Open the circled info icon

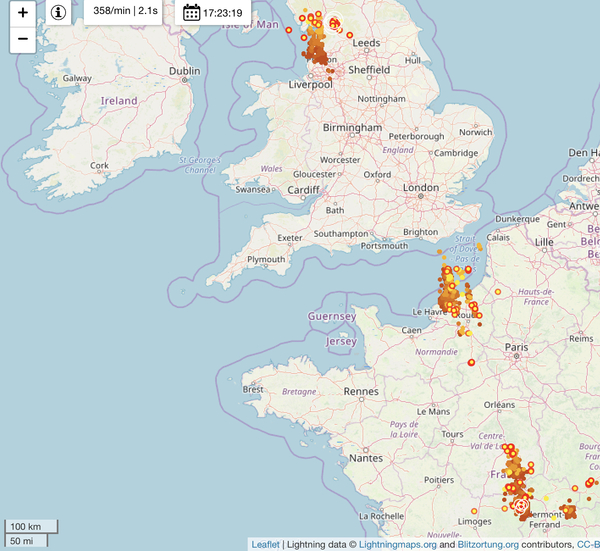[59, 13]
